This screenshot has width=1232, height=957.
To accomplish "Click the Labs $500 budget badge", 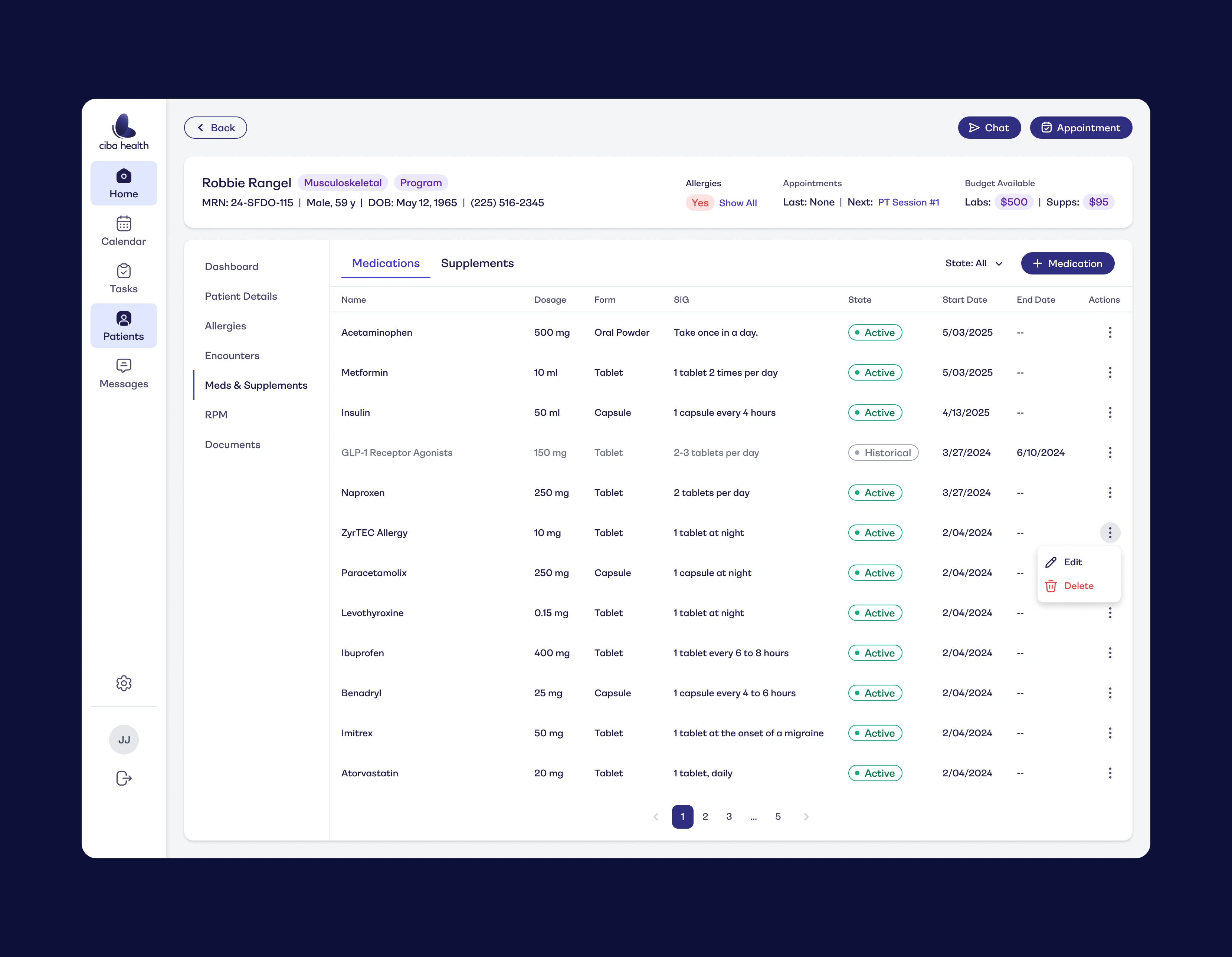I will pos(1014,202).
